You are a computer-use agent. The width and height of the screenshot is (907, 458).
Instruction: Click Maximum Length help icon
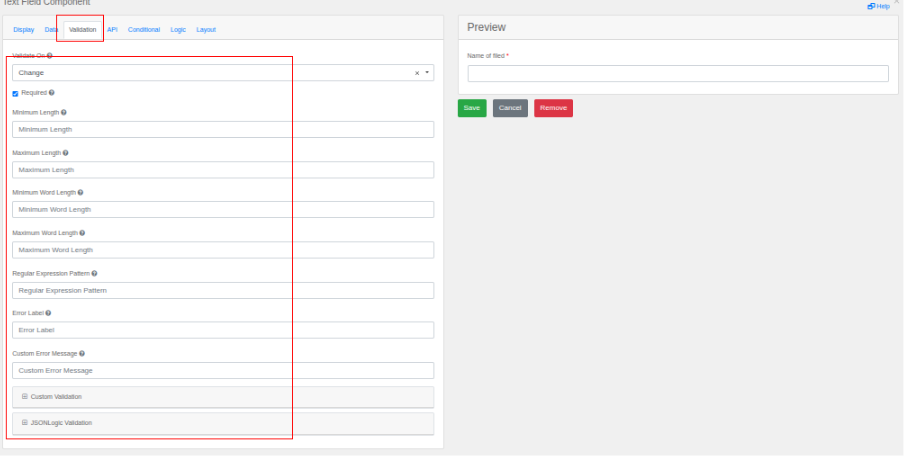coord(65,153)
